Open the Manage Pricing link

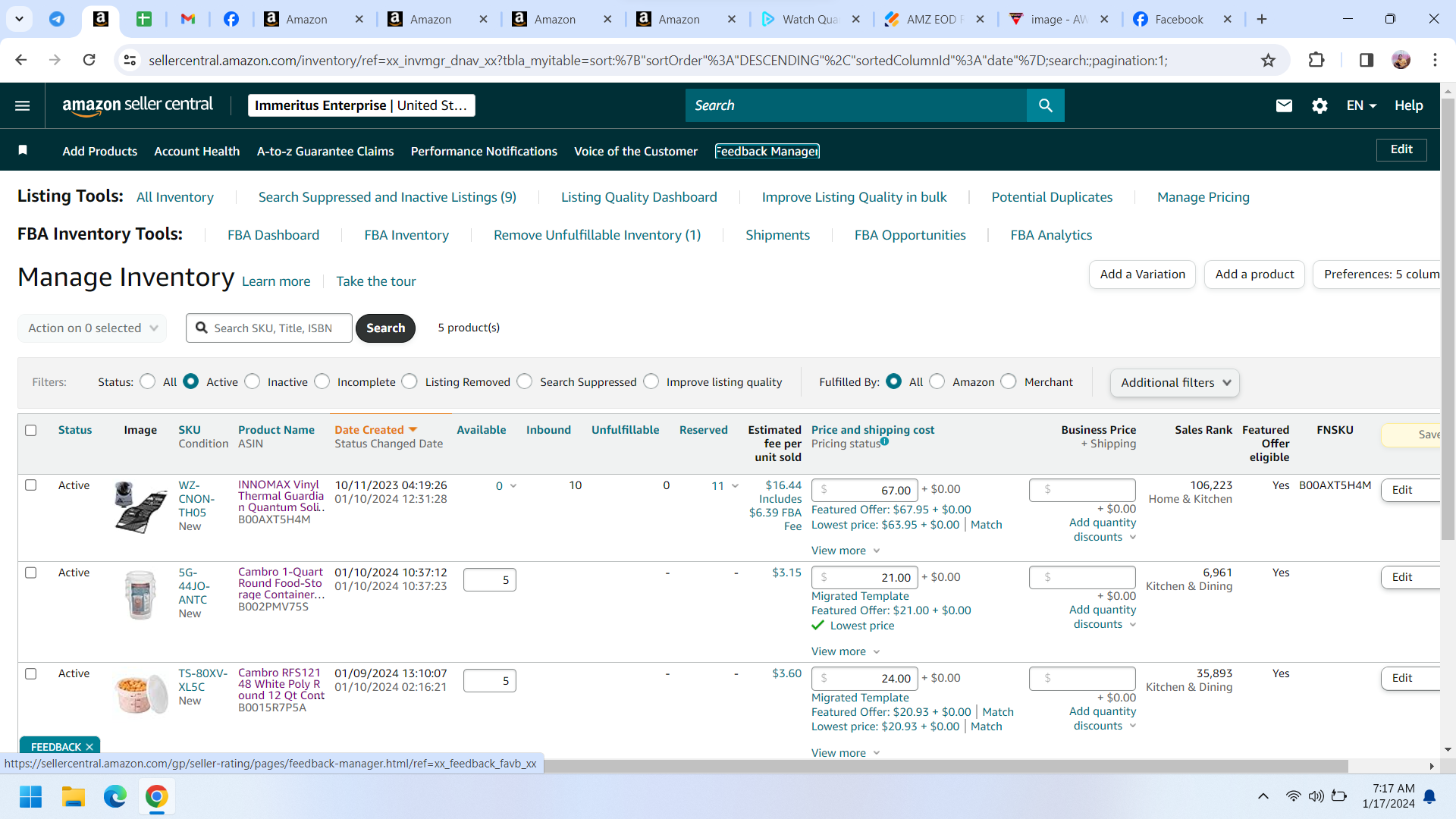click(x=1203, y=197)
